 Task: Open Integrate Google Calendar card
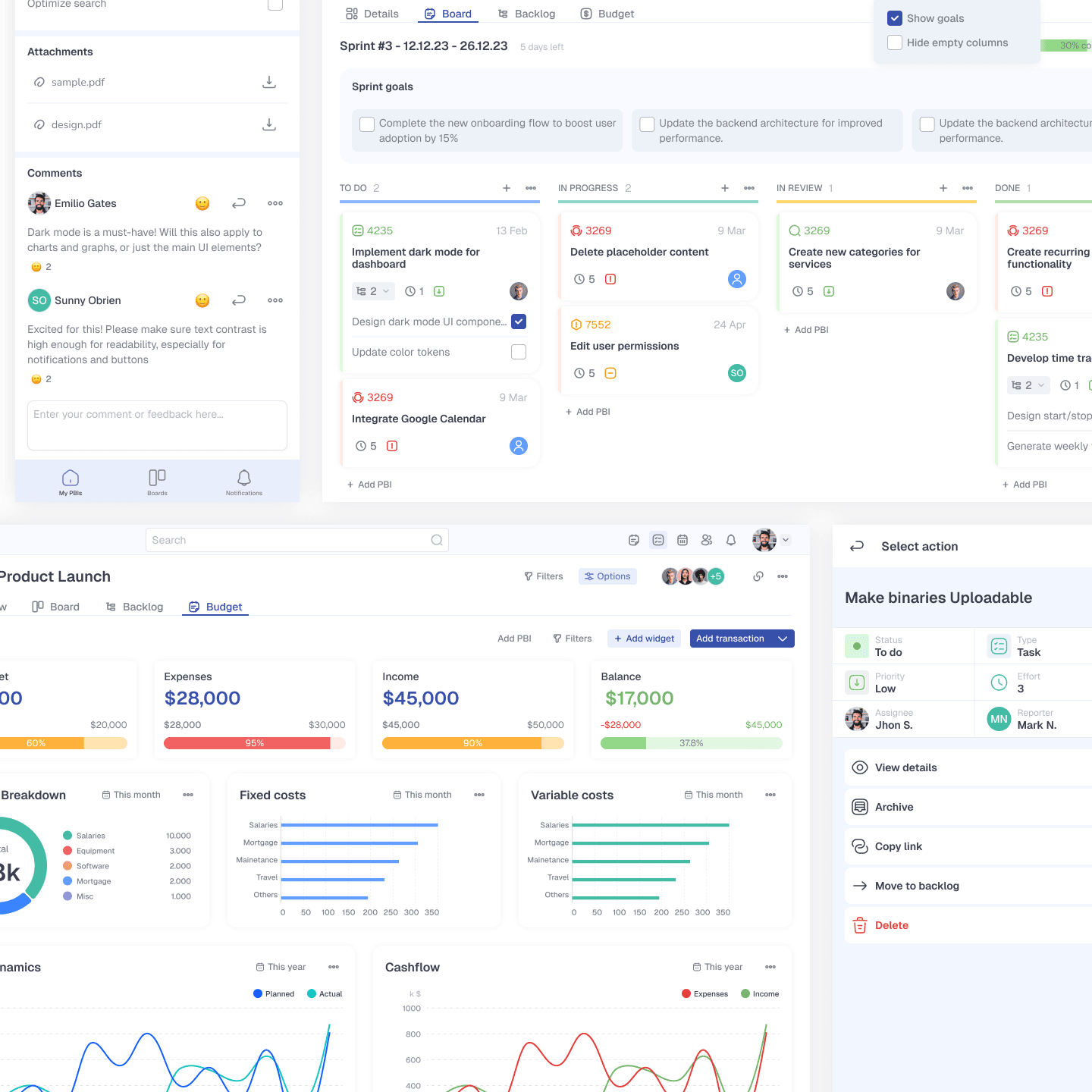[x=440, y=422]
